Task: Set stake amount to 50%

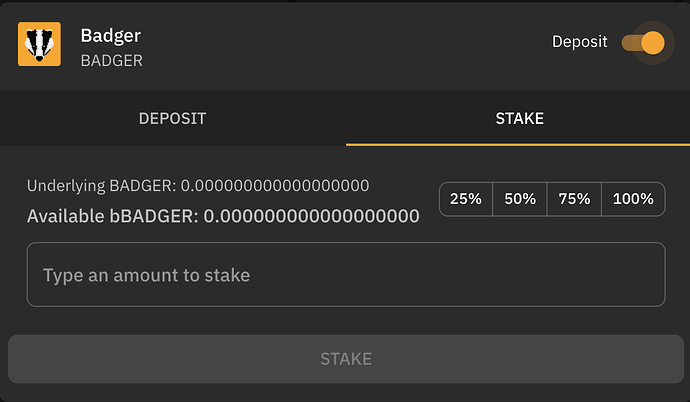Action: tap(520, 198)
